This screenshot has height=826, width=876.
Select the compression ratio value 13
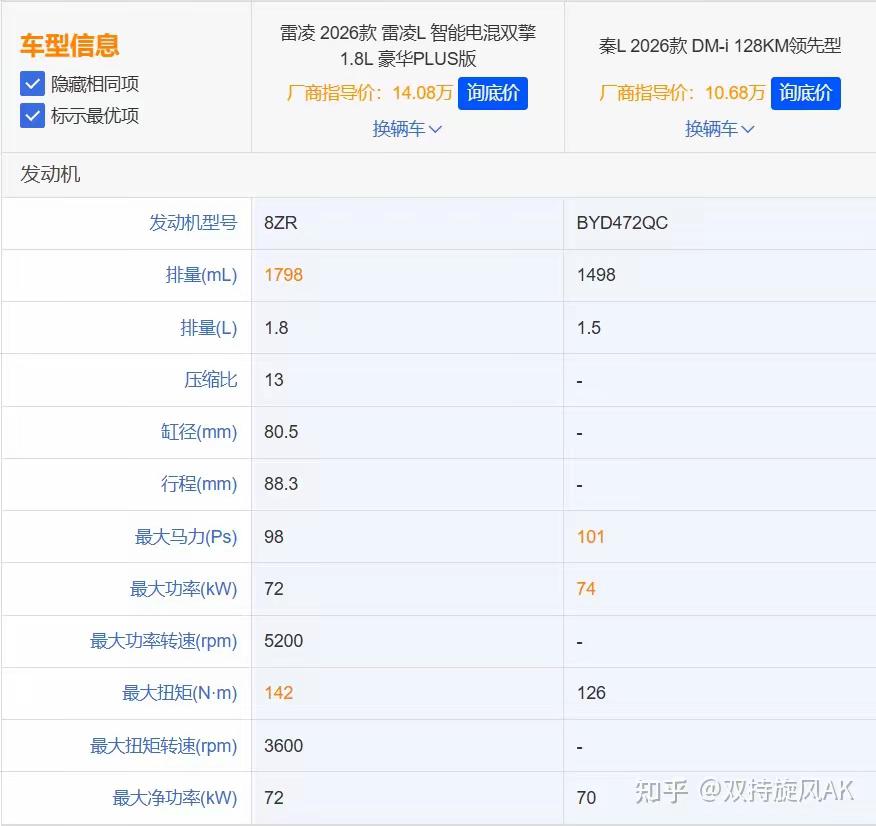point(274,380)
